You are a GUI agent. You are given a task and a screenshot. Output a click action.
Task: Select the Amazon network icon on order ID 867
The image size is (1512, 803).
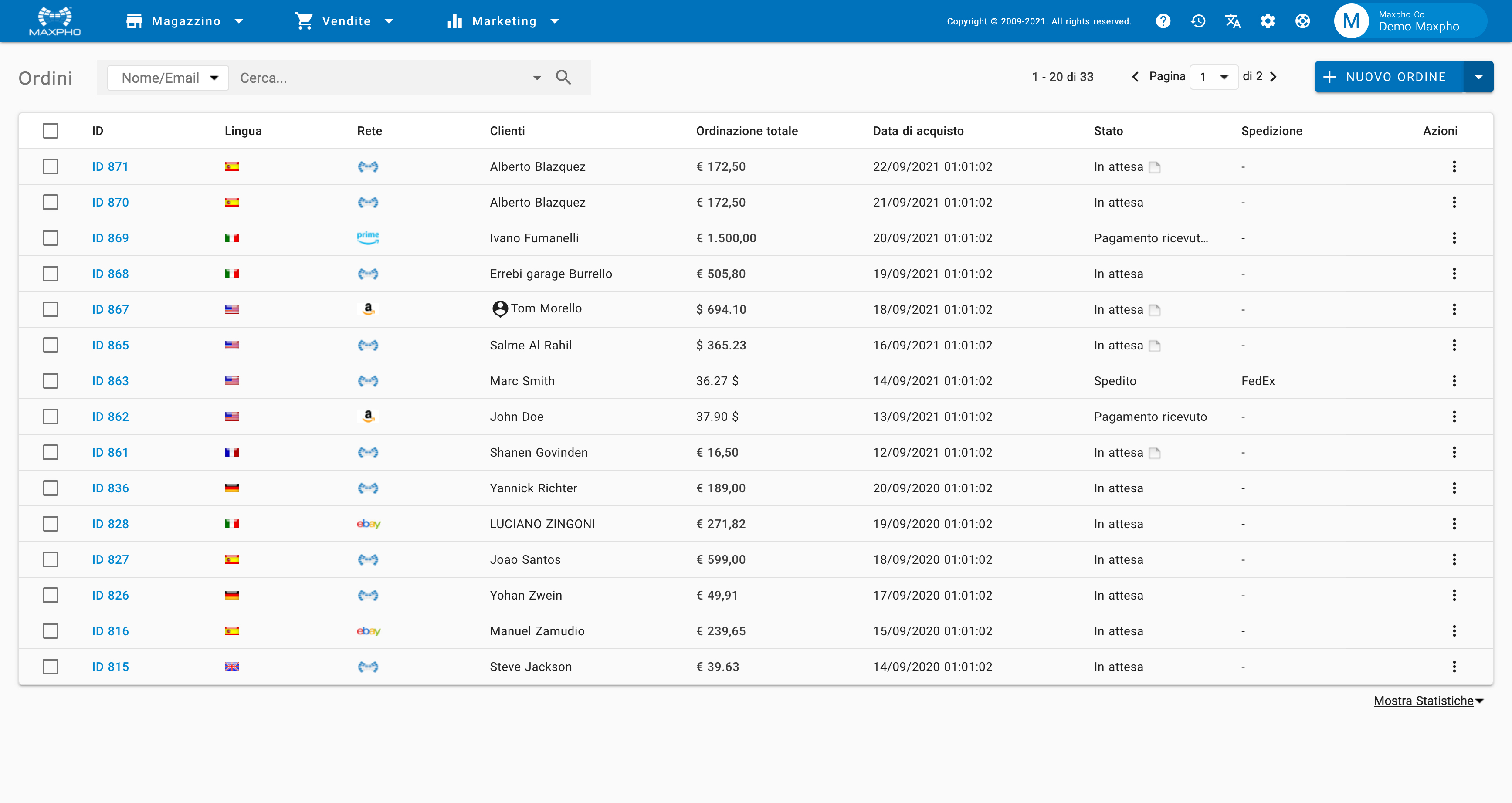368,309
